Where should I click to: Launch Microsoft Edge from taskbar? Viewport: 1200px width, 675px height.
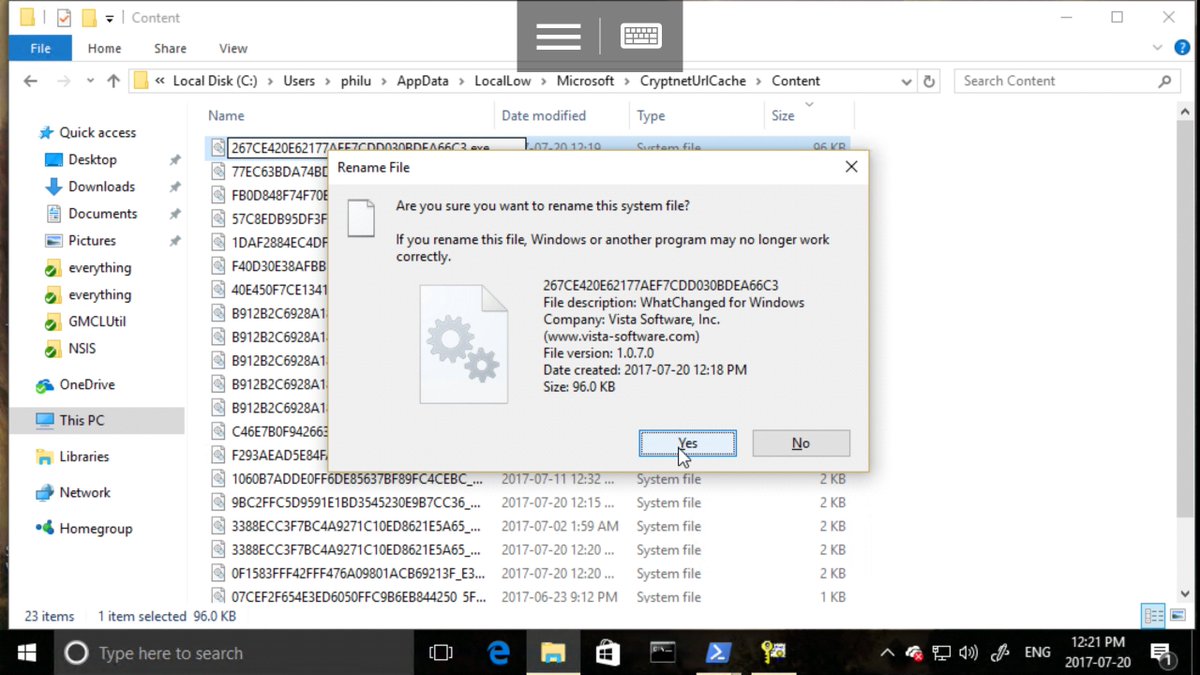pos(498,653)
